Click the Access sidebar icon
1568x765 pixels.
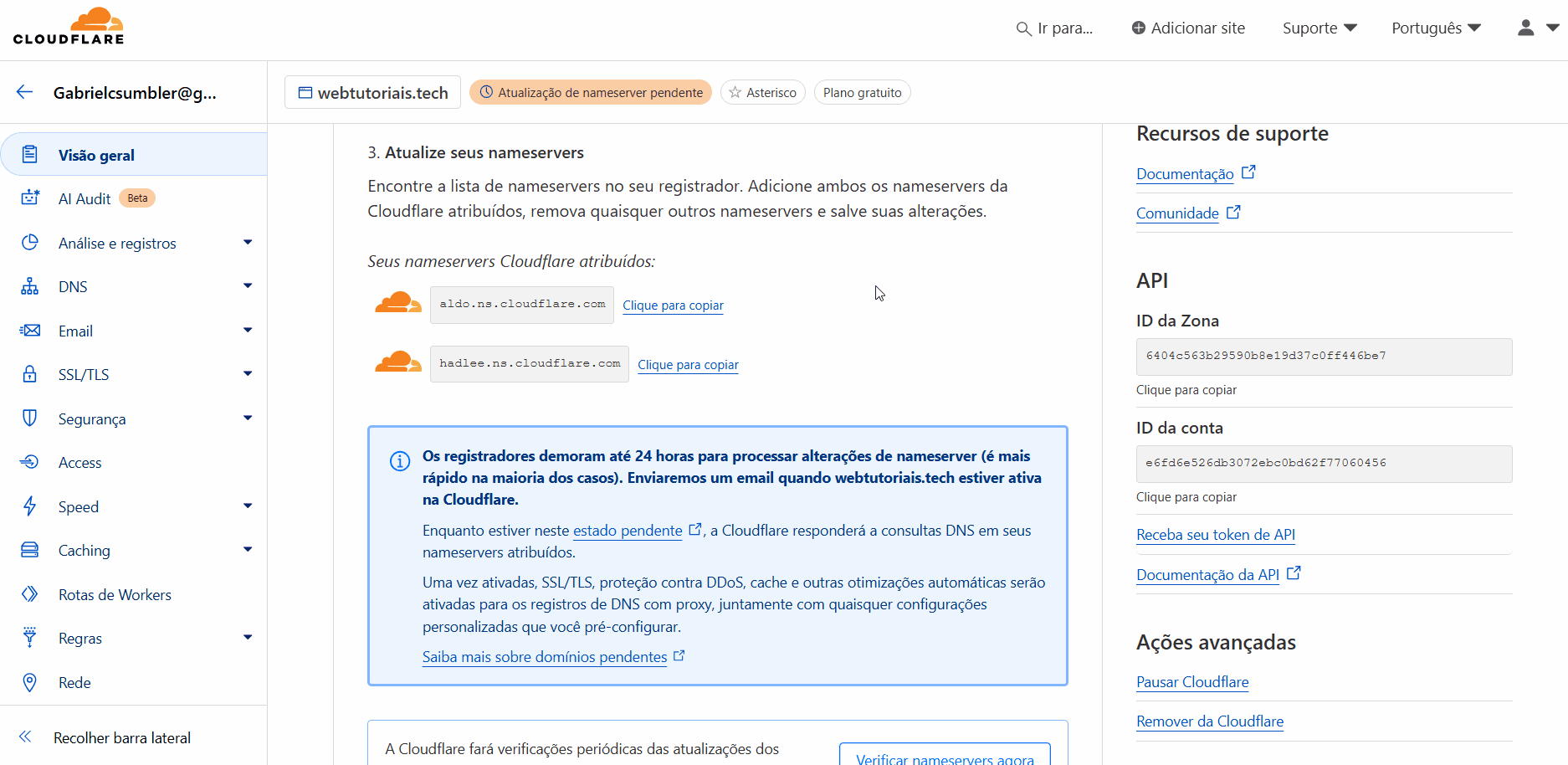30,462
